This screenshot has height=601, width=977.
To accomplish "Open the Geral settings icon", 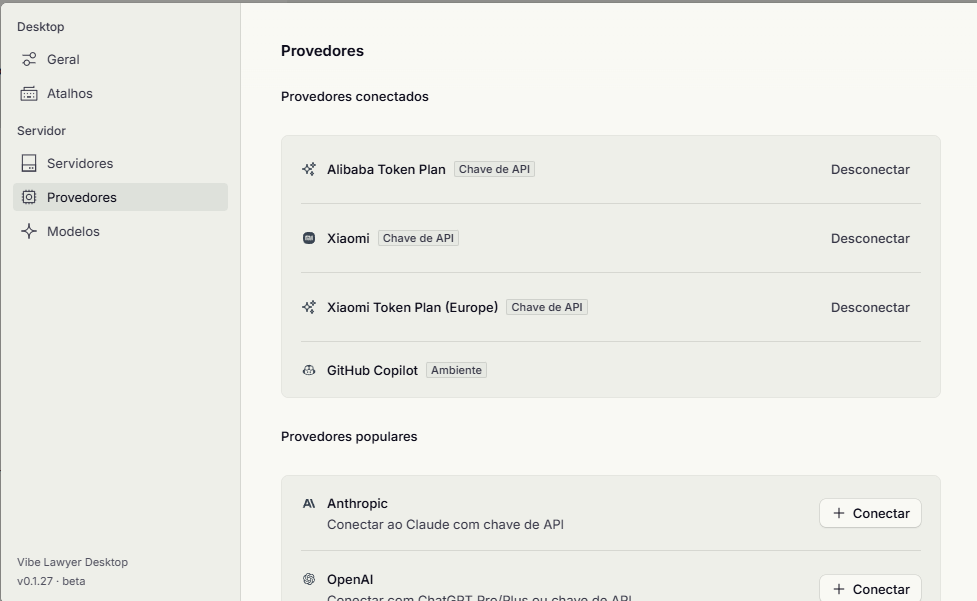I will point(29,59).
